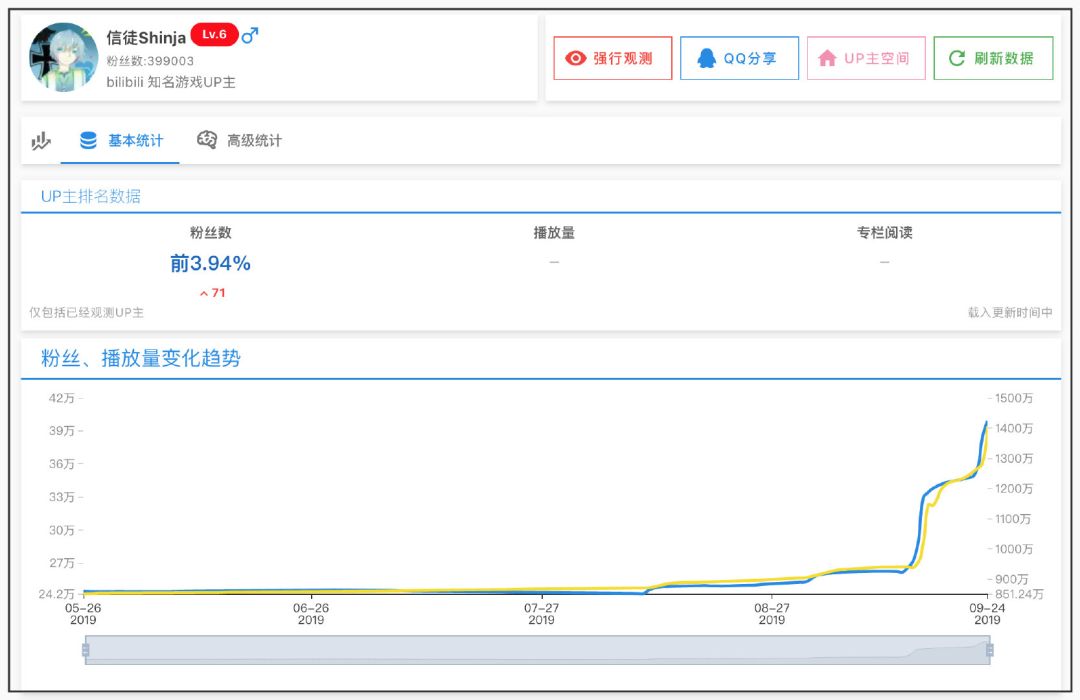1080x700 pixels.
Task: Click the database icon beside 基本统计
Action: 89,141
